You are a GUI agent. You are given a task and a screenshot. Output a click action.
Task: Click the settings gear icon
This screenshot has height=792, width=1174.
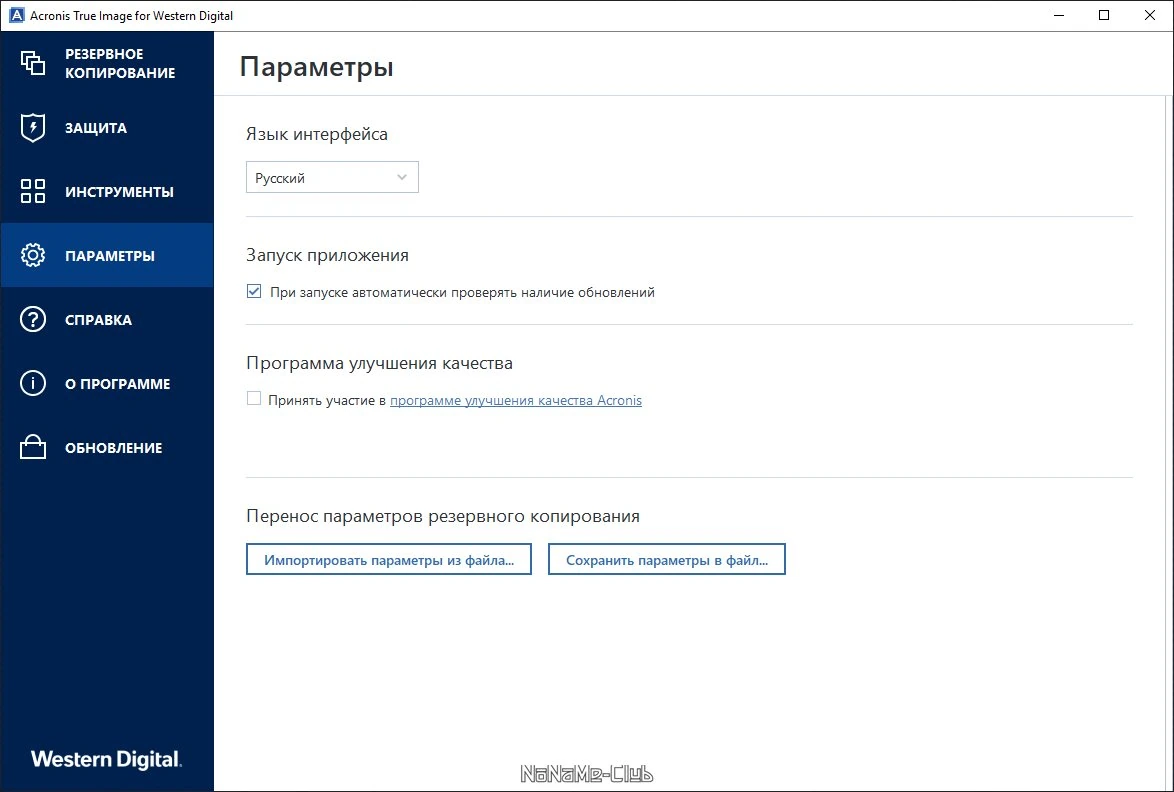[33, 255]
